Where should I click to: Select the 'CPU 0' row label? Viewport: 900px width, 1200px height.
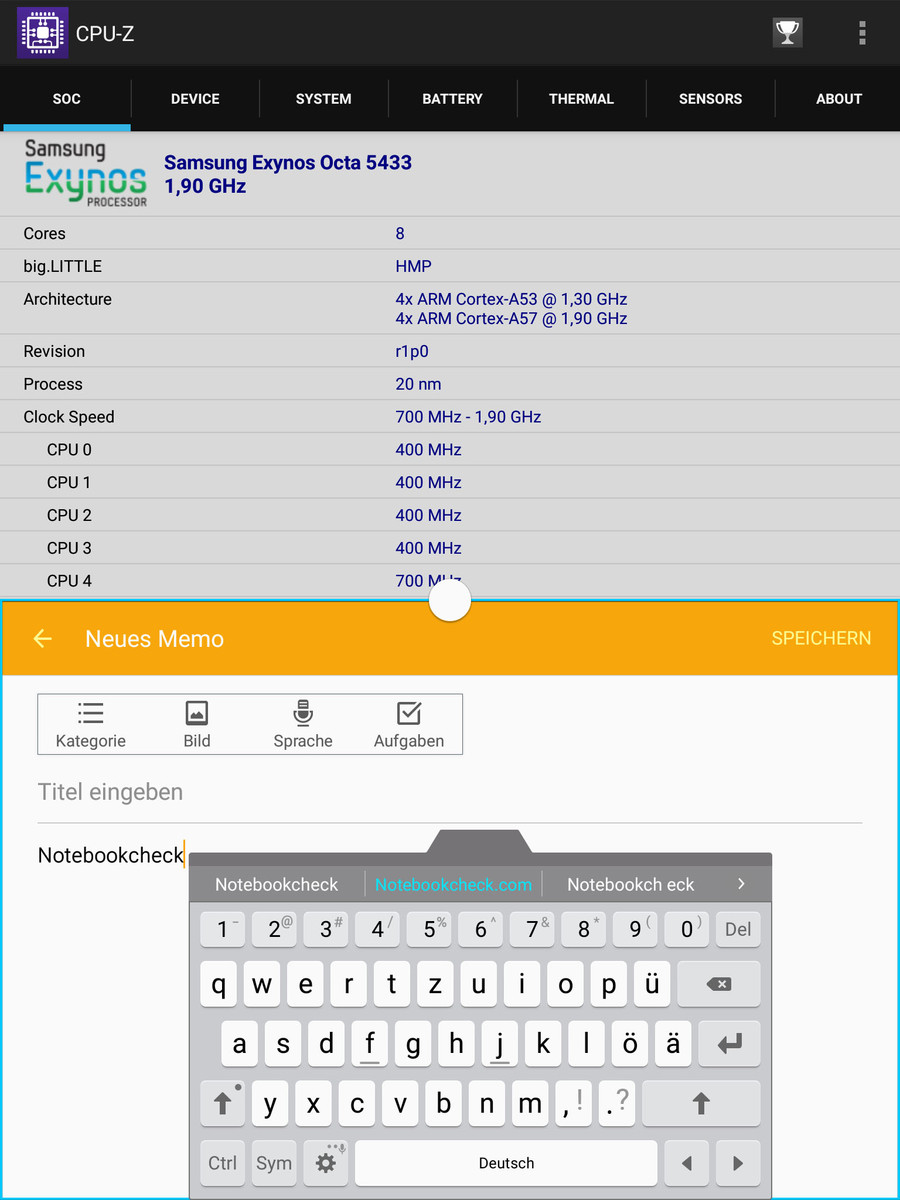click(69, 449)
